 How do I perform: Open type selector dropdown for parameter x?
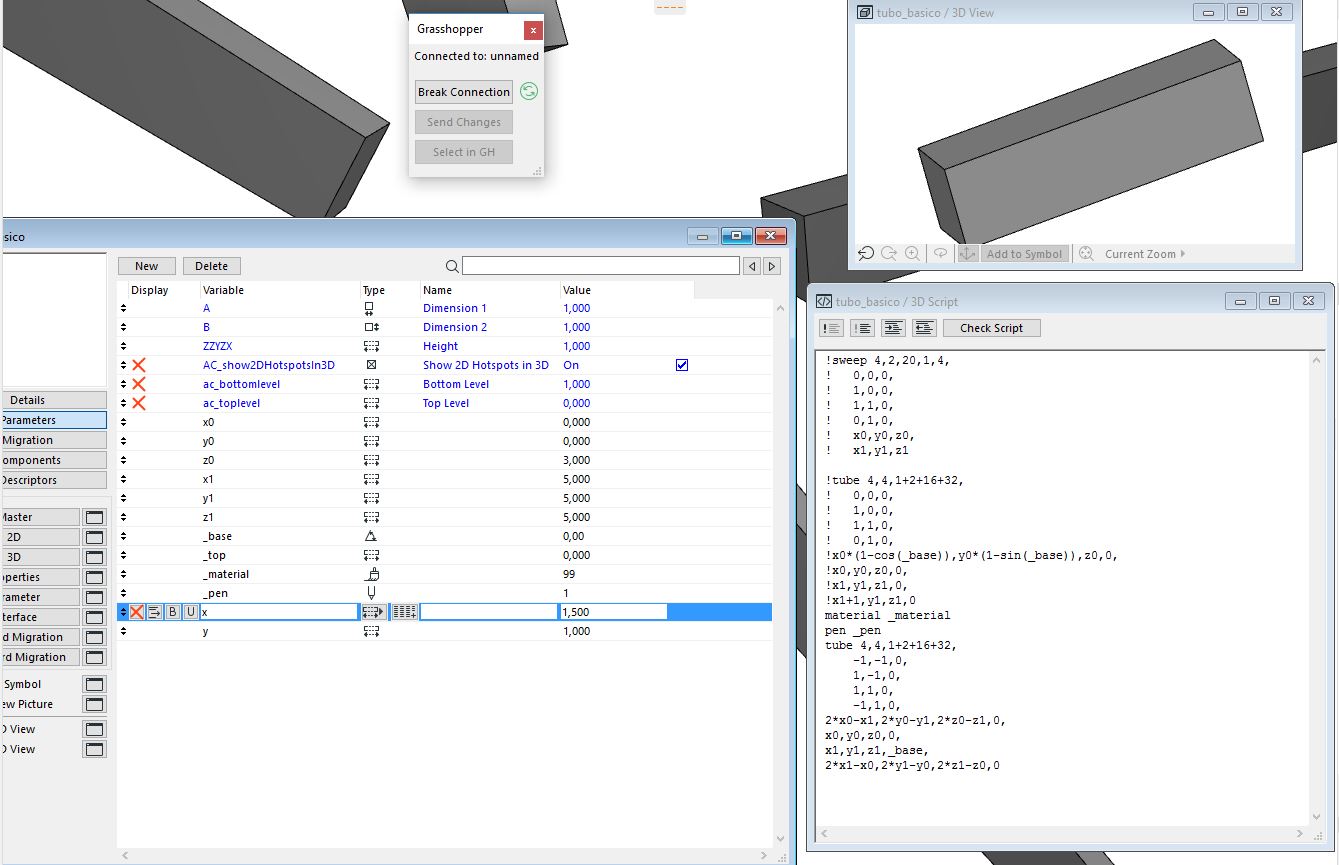pos(373,612)
